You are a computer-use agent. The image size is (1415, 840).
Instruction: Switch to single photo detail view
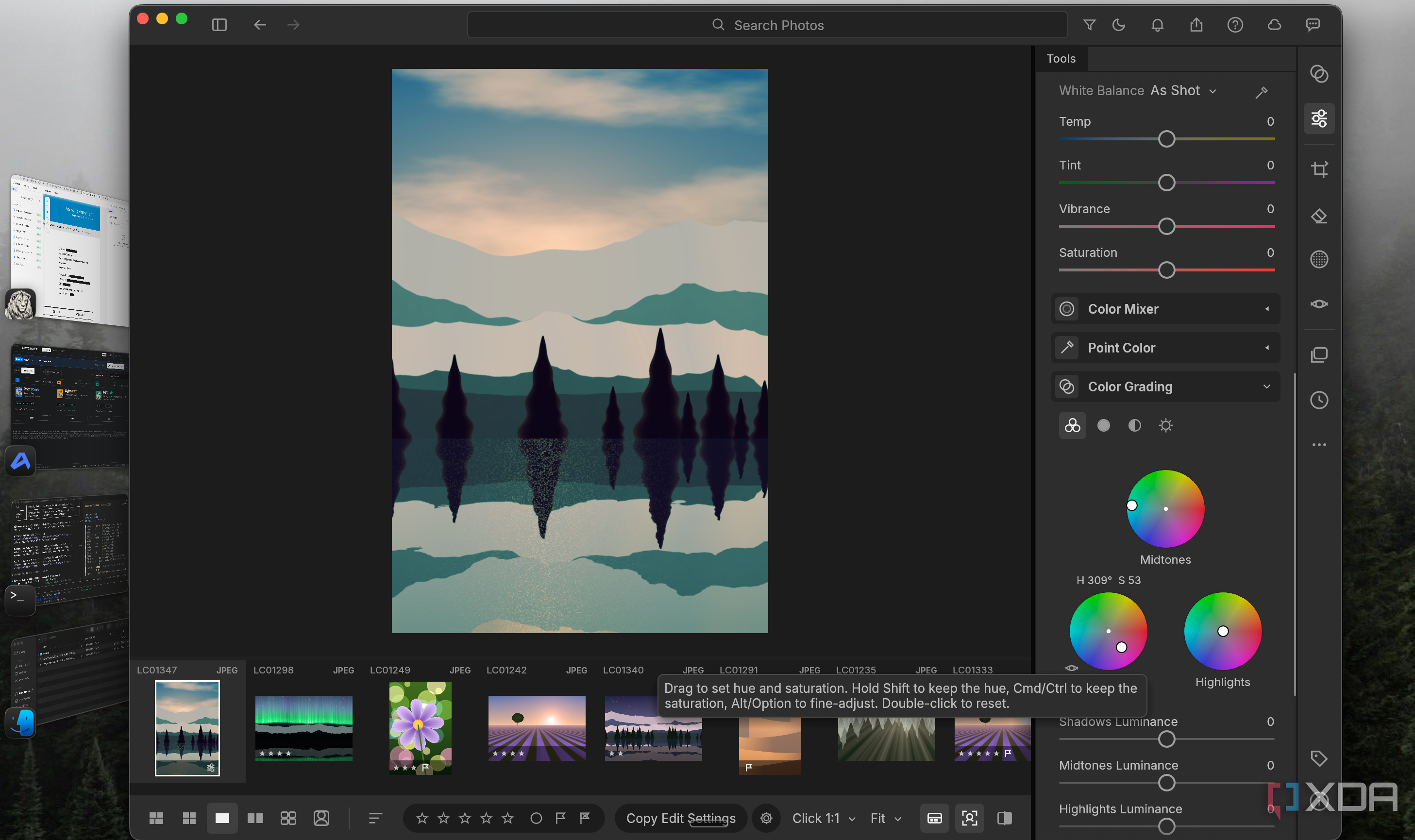click(222, 818)
